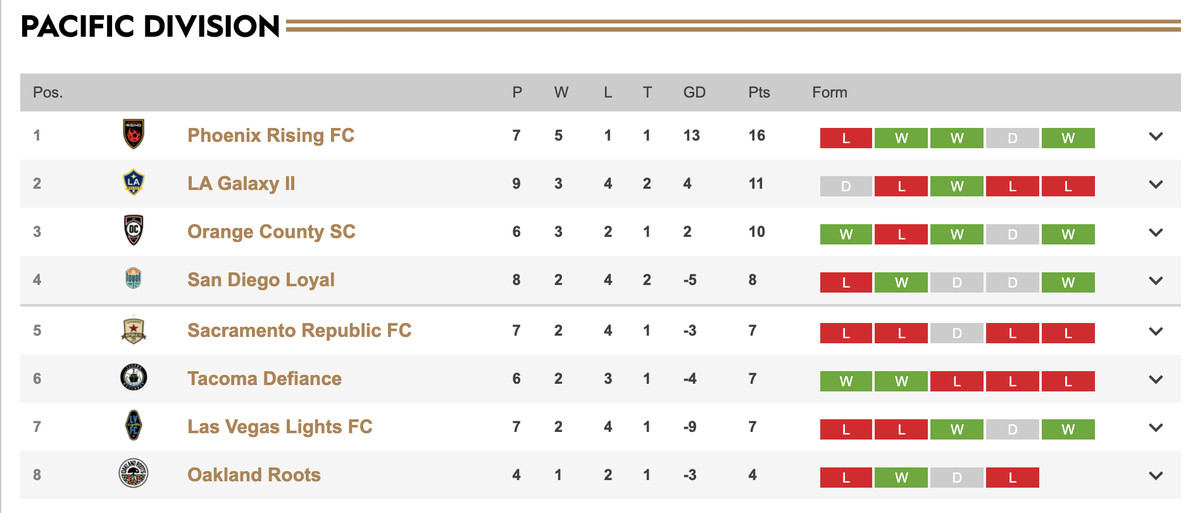Click the GD column header
1200x513 pixels.
[x=694, y=92]
